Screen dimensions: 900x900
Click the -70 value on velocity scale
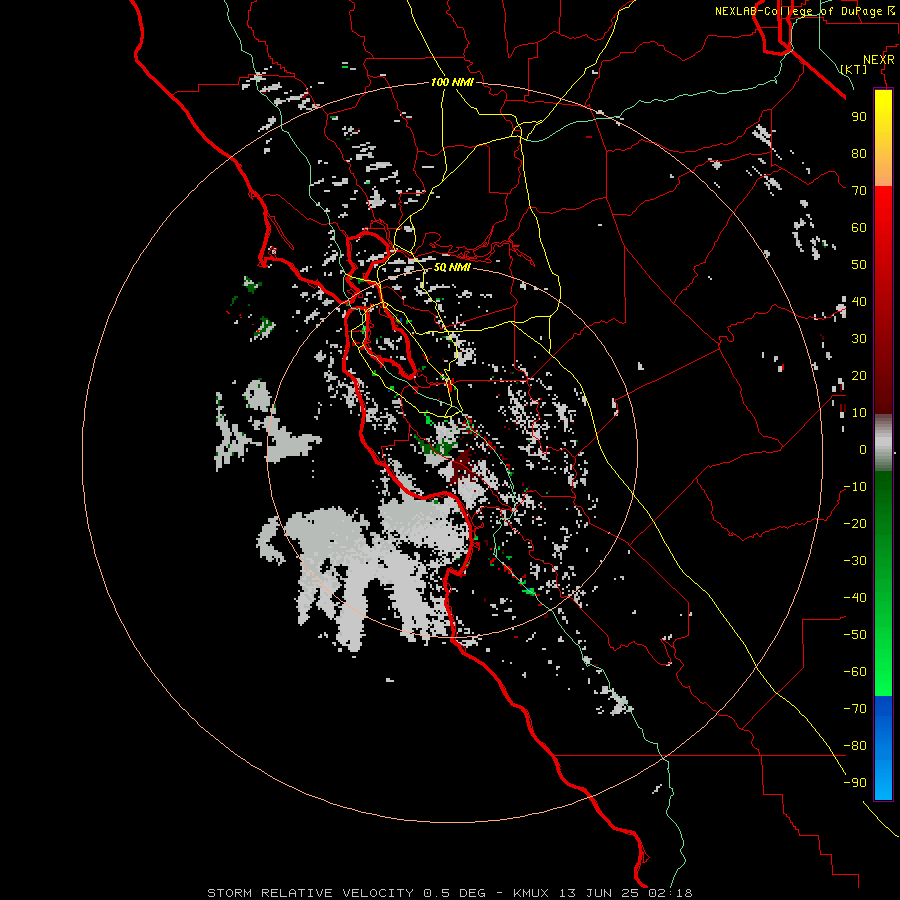pyautogui.click(x=855, y=709)
